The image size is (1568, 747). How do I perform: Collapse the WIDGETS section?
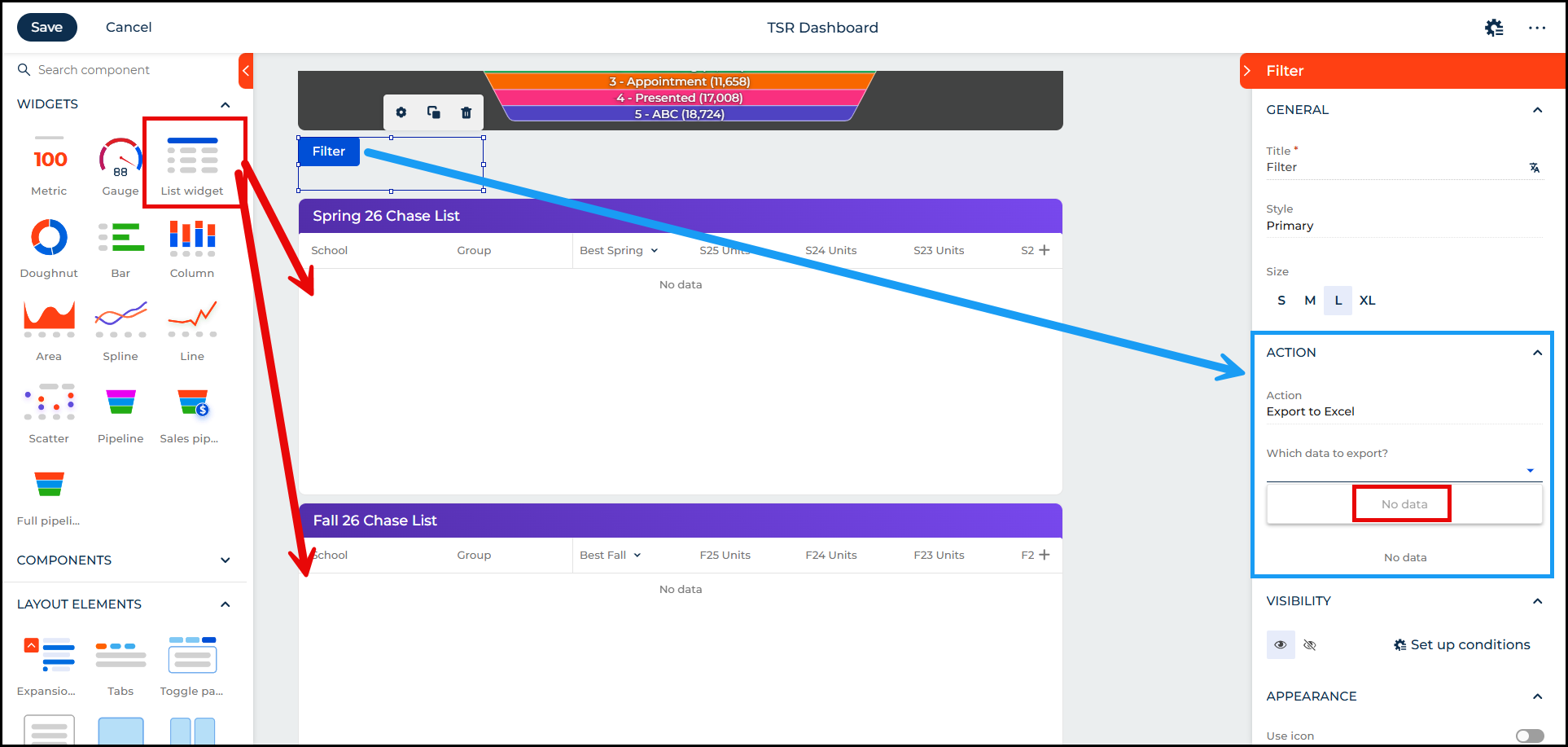coord(226,104)
